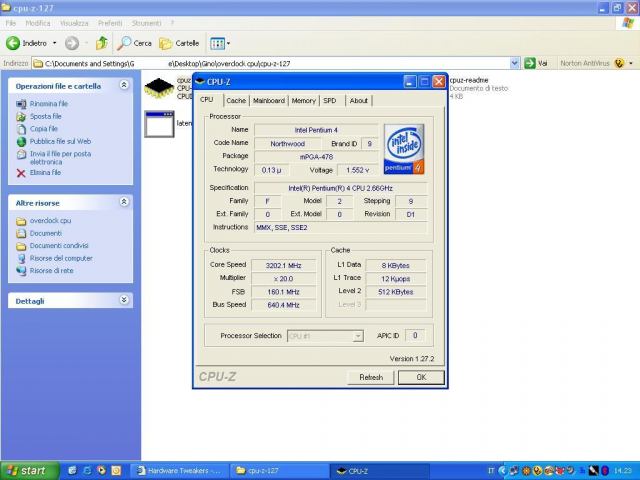
Task: Click the CPU-Z taskbar button
Action: [379, 471]
